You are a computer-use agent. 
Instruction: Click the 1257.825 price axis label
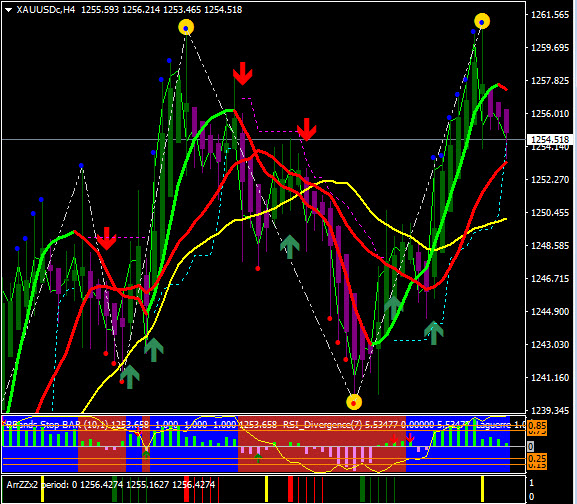(x=550, y=81)
